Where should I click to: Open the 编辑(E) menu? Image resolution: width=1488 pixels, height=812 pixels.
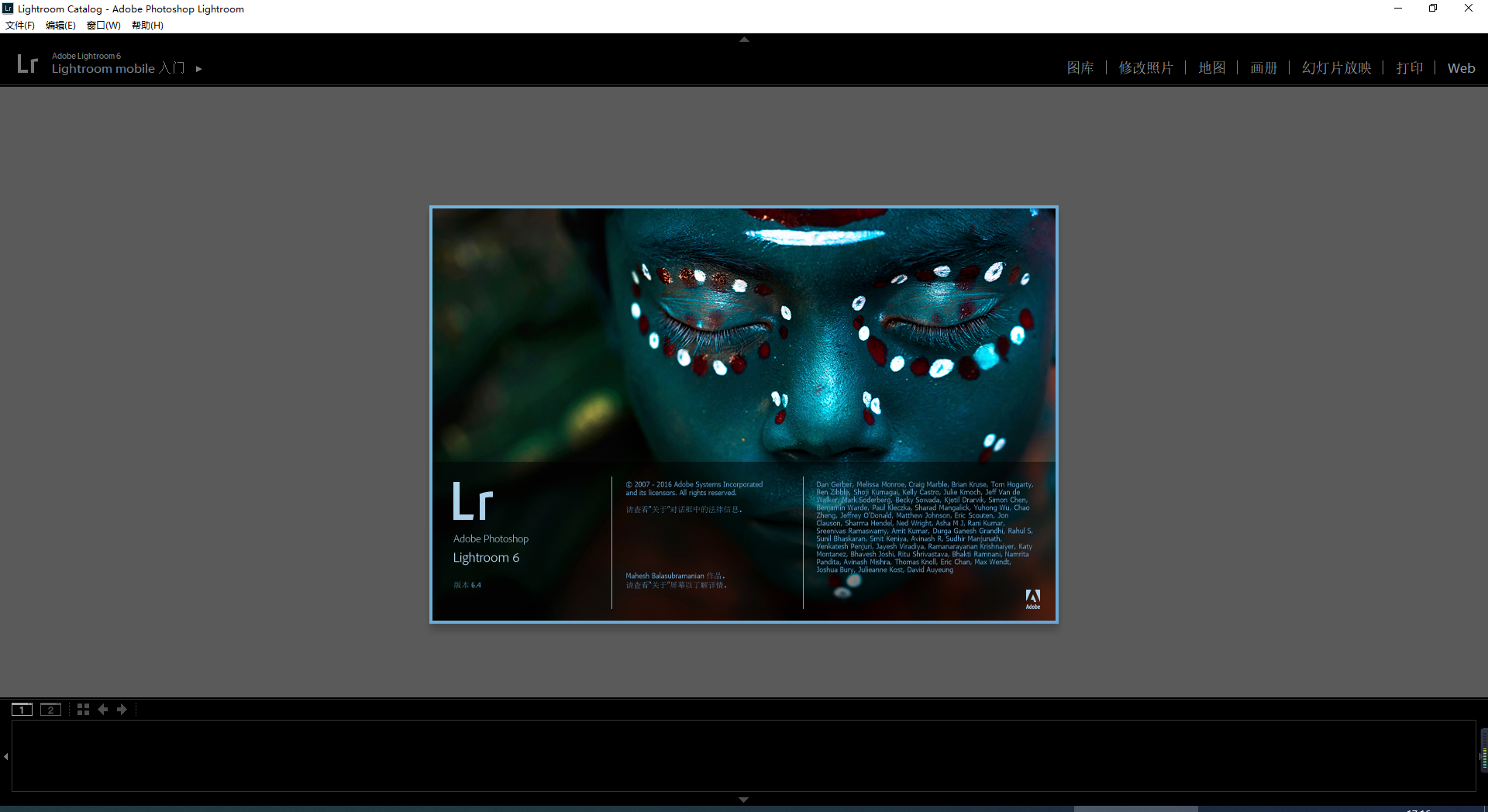(x=60, y=26)
